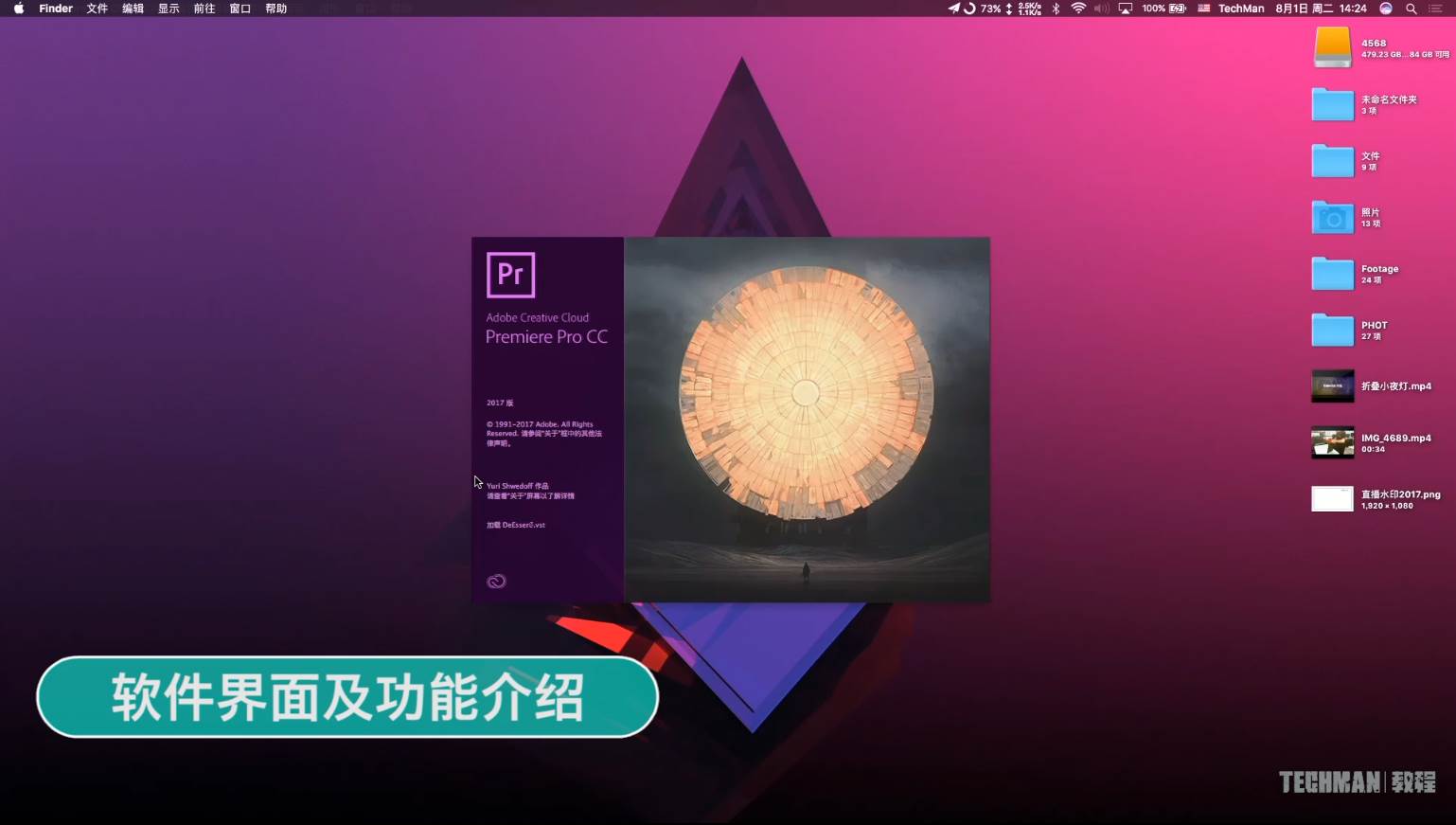Select the 文件 desktop folder
The width and height of the screenshot is (1456, 825).
point(1332,161)
